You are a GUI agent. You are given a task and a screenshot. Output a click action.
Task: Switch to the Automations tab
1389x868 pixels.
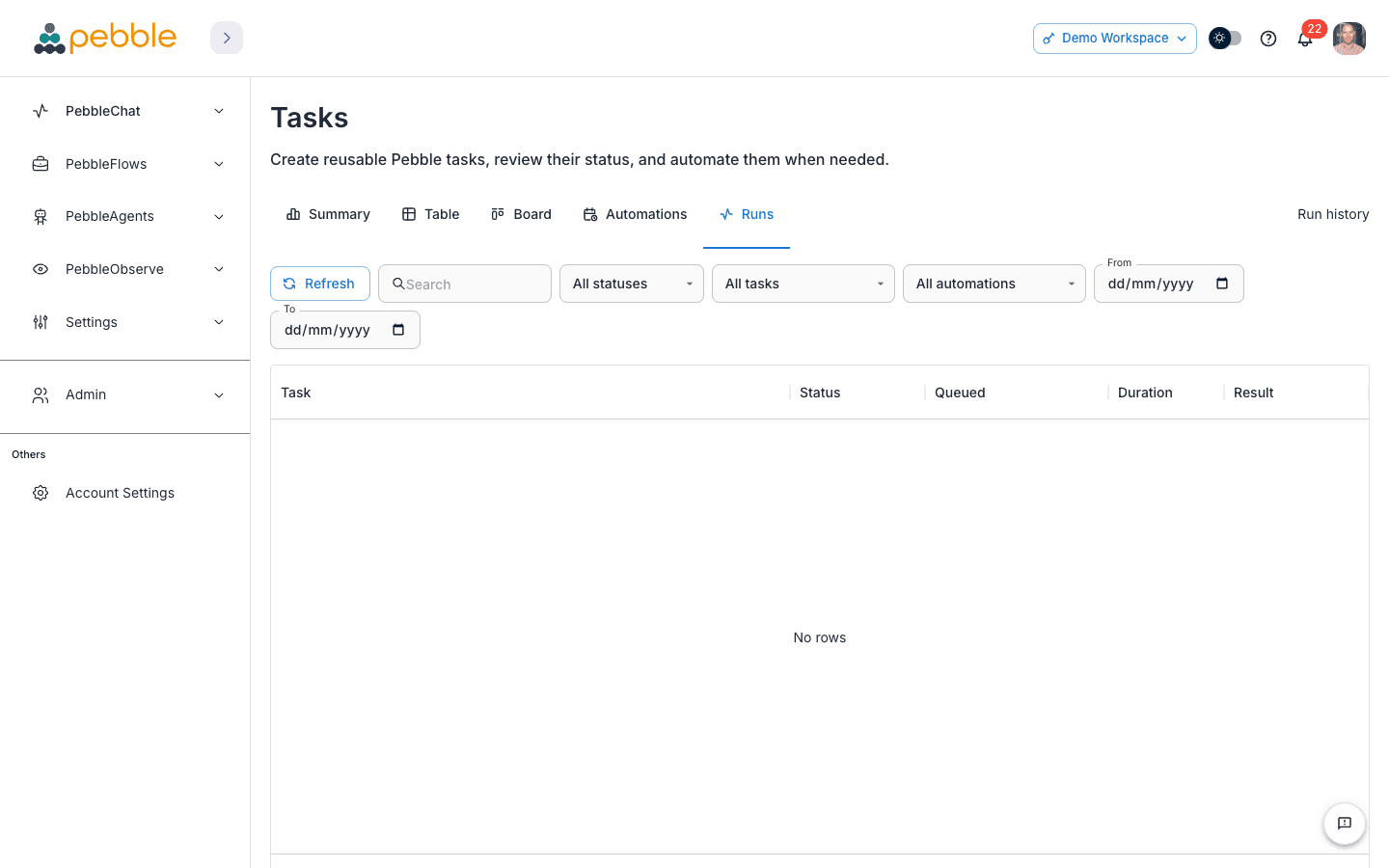click(x=635, y=214)
